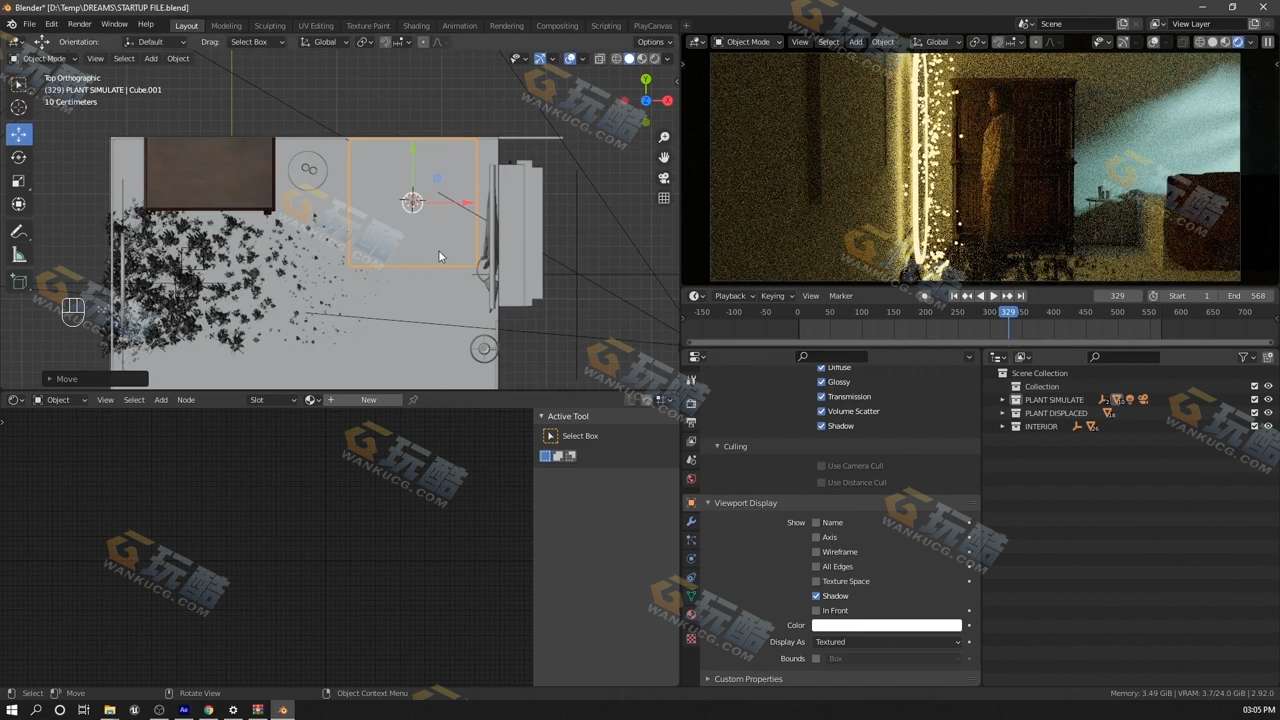Click the pan hand viewport gizmo
The image size is (1280, 720).
click(663, 157)
